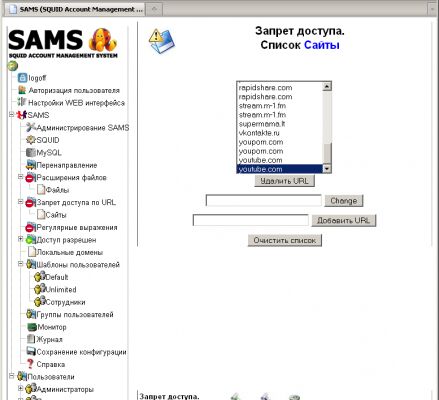Click the Добавить URL button
The image size is (439, 400).
344,220
